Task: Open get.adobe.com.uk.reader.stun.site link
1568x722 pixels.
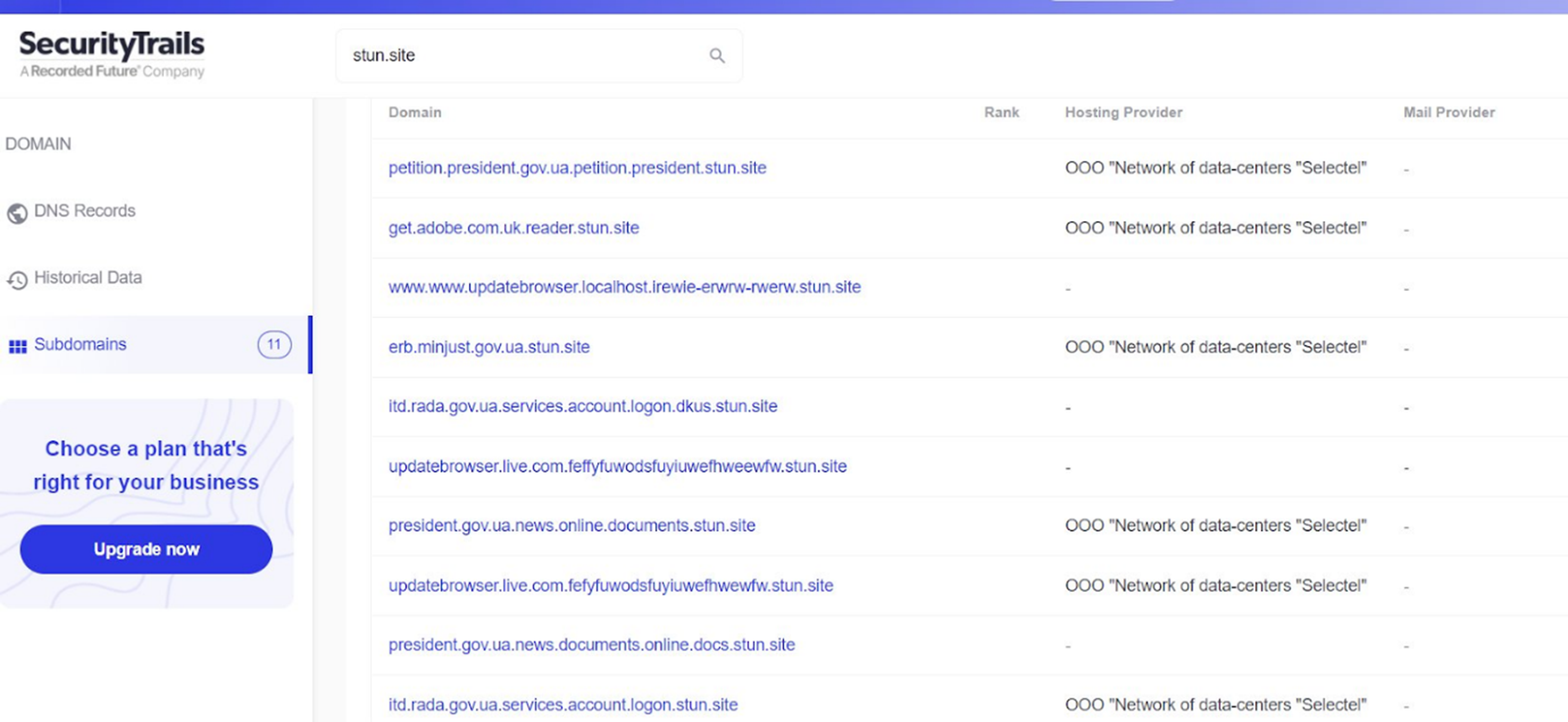Action: [513, 228]
